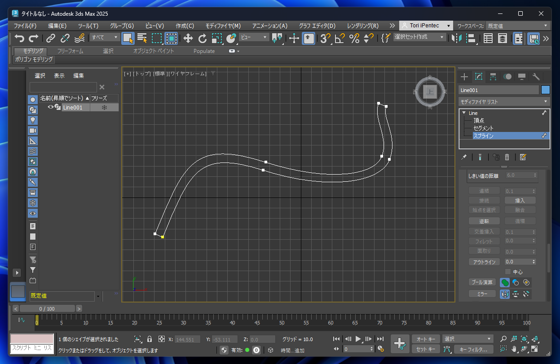The image size is (560, 364).
Task: Click the Unlink selection icon
Action: 65,38
